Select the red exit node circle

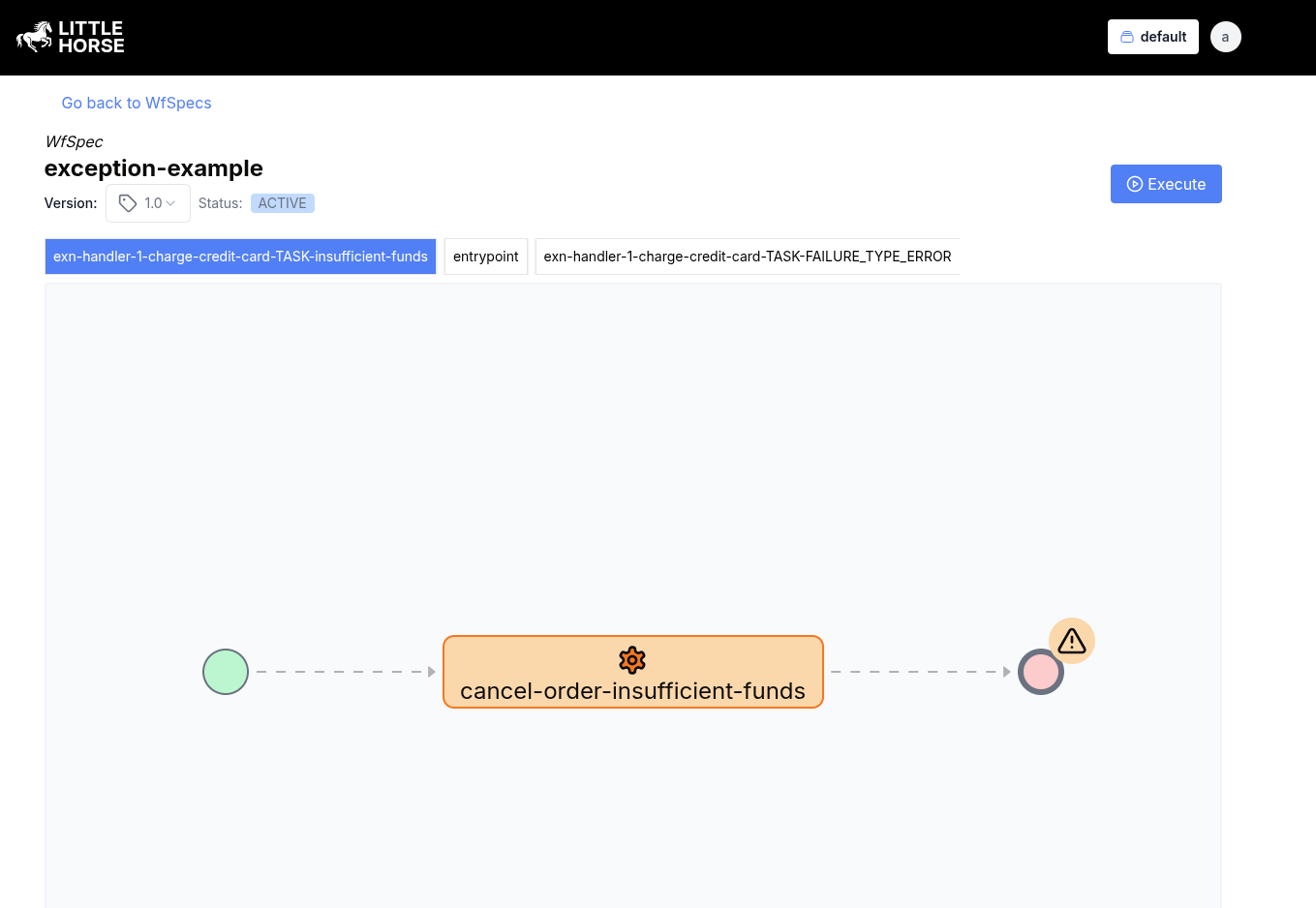coord(1041,672)
